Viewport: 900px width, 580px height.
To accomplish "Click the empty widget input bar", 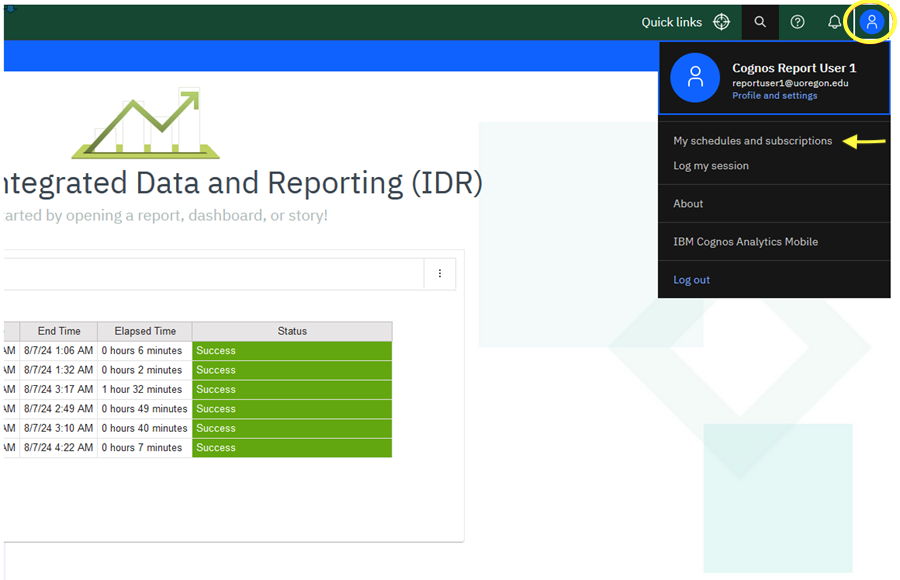I will pyautogui.click(x=214, y=273).
